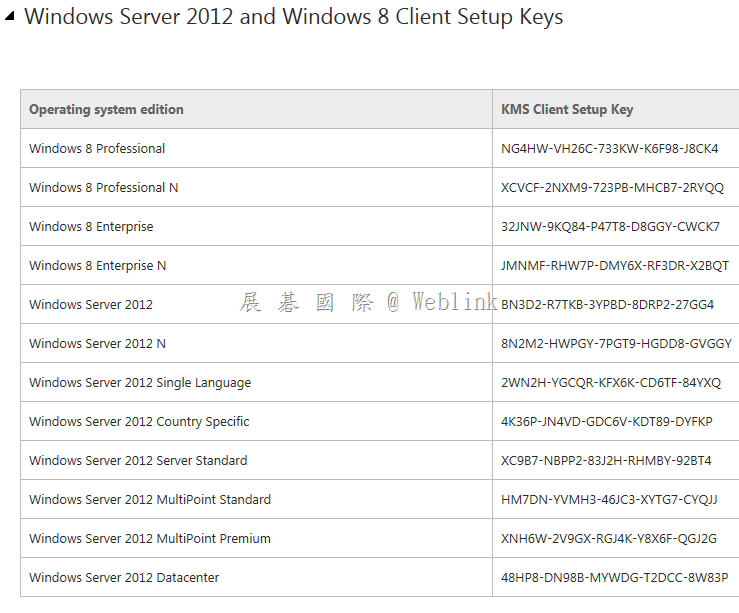Screen dimensions: 739x613
Task: Select the key 32JNW-9KQ84-P47T8-D8GGY-CWCK7
Action: point(610,227)
